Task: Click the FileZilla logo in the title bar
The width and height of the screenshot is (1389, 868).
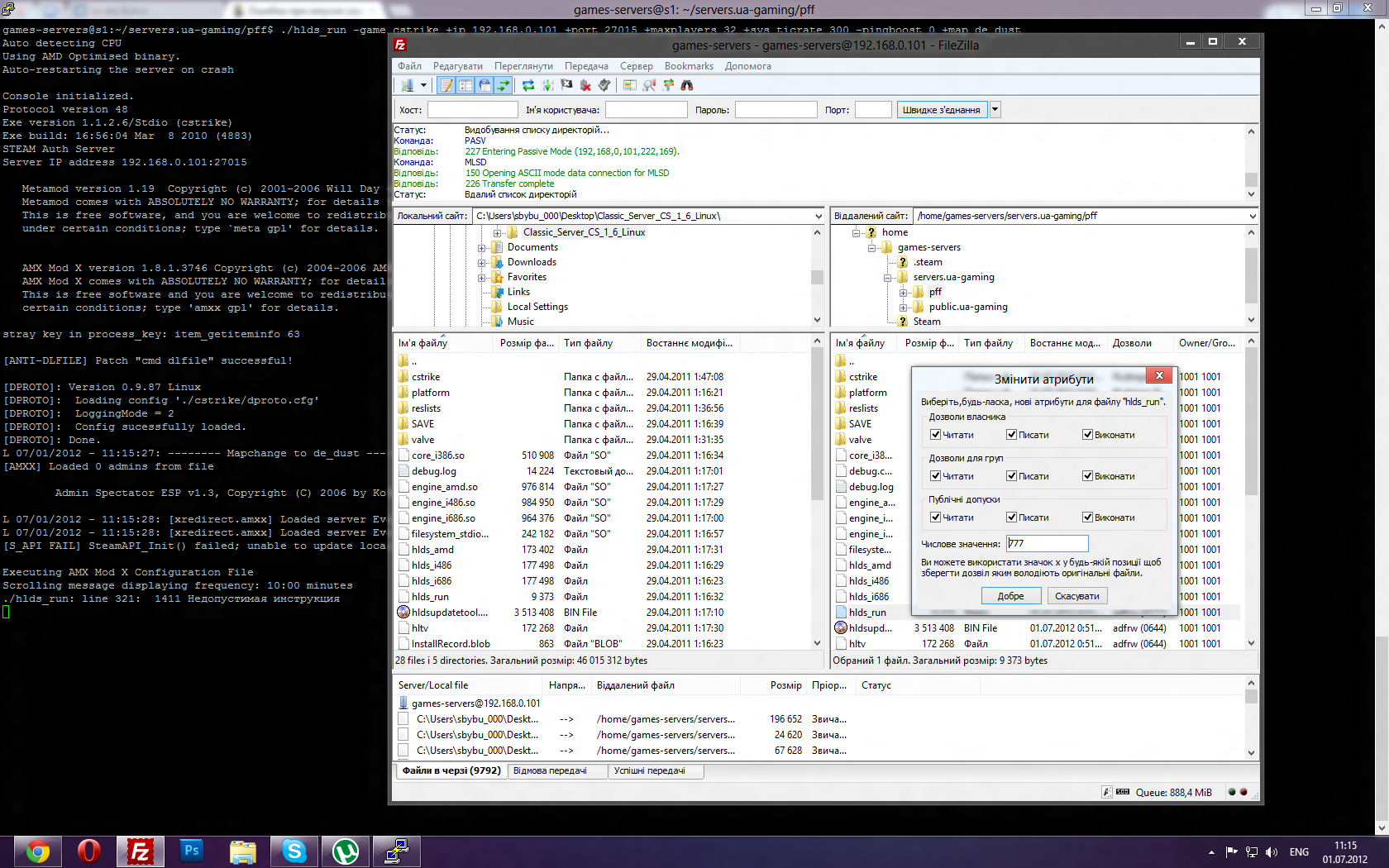Action: (x=400, y=45)
